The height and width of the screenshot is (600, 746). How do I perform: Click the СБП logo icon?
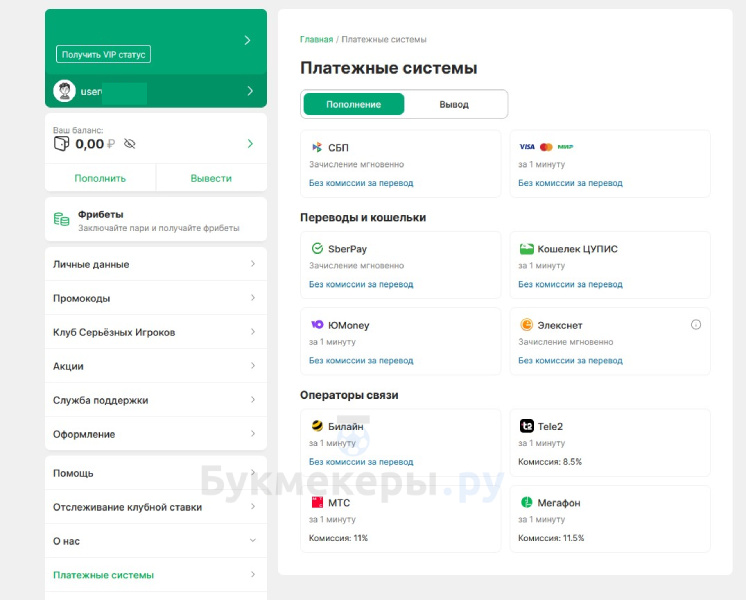pos(317,148)
